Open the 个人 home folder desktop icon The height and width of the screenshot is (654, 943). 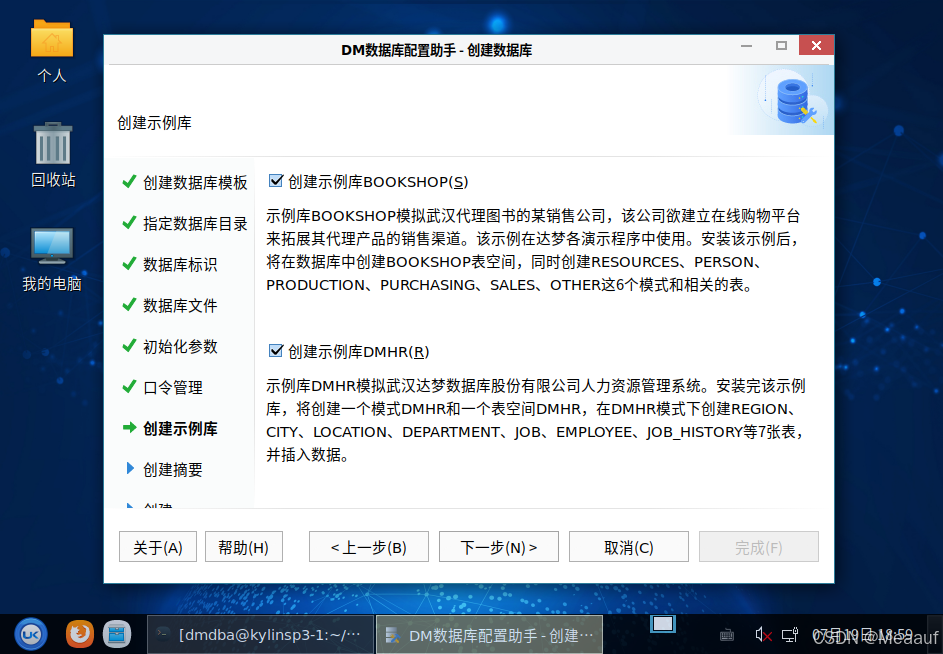(x=52, y=51)
